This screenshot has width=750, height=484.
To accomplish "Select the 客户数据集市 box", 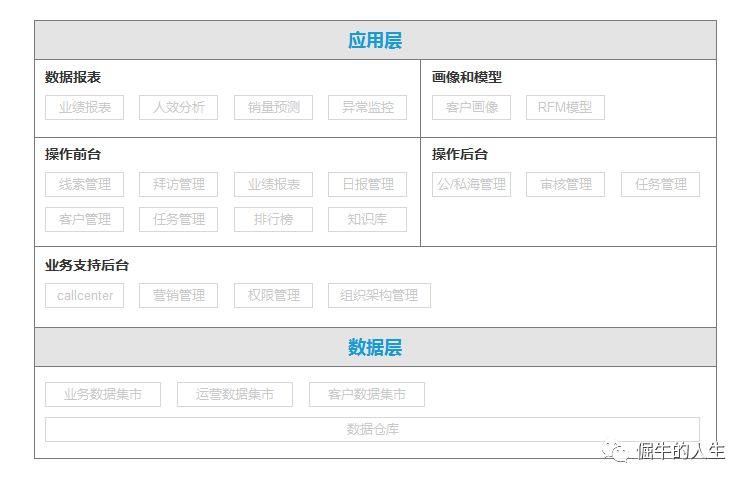I will pyautogui.click(x=367, y=395).
